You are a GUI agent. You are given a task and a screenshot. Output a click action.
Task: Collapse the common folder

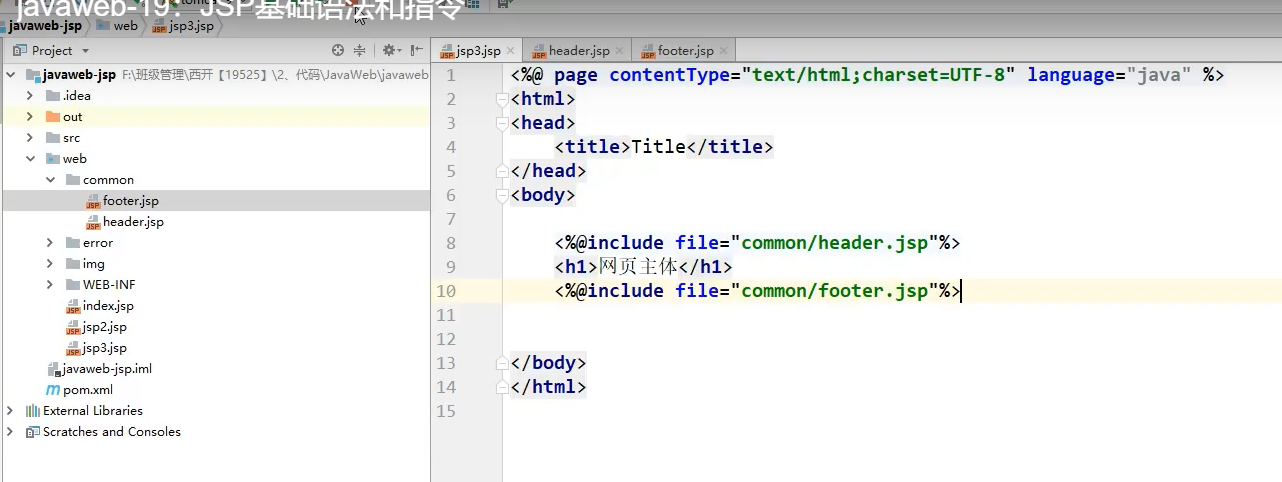[51, 180]
